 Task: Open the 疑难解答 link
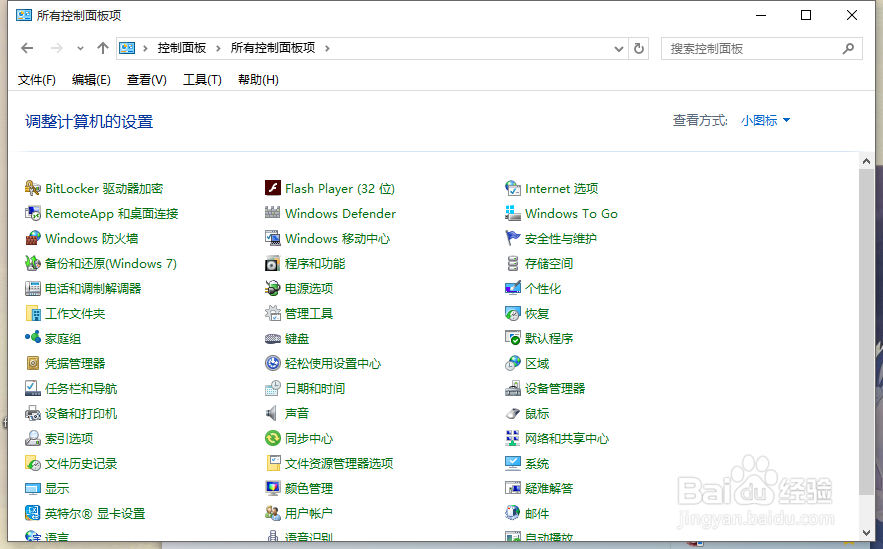(549, 488)
